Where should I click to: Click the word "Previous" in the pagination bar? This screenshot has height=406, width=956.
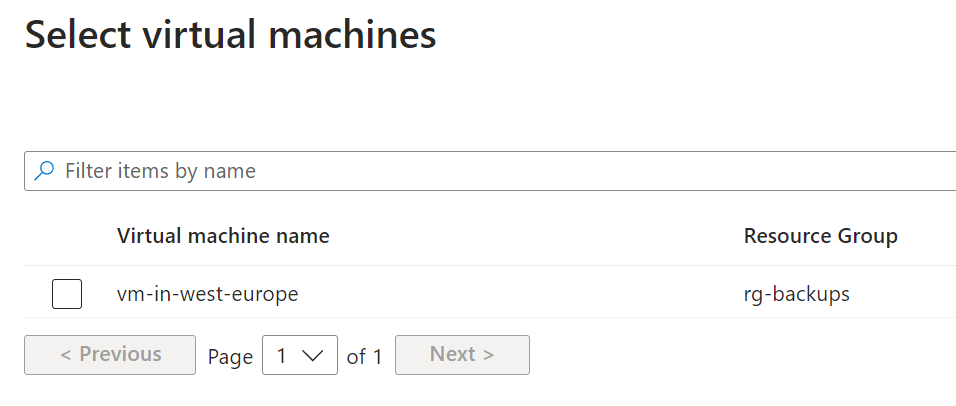pyautogui.click(x=120, y=354)
